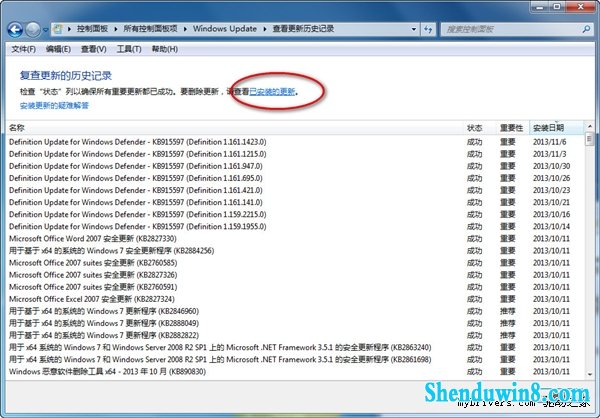Click the Control Panel icon in address bar

pos(58,29)
